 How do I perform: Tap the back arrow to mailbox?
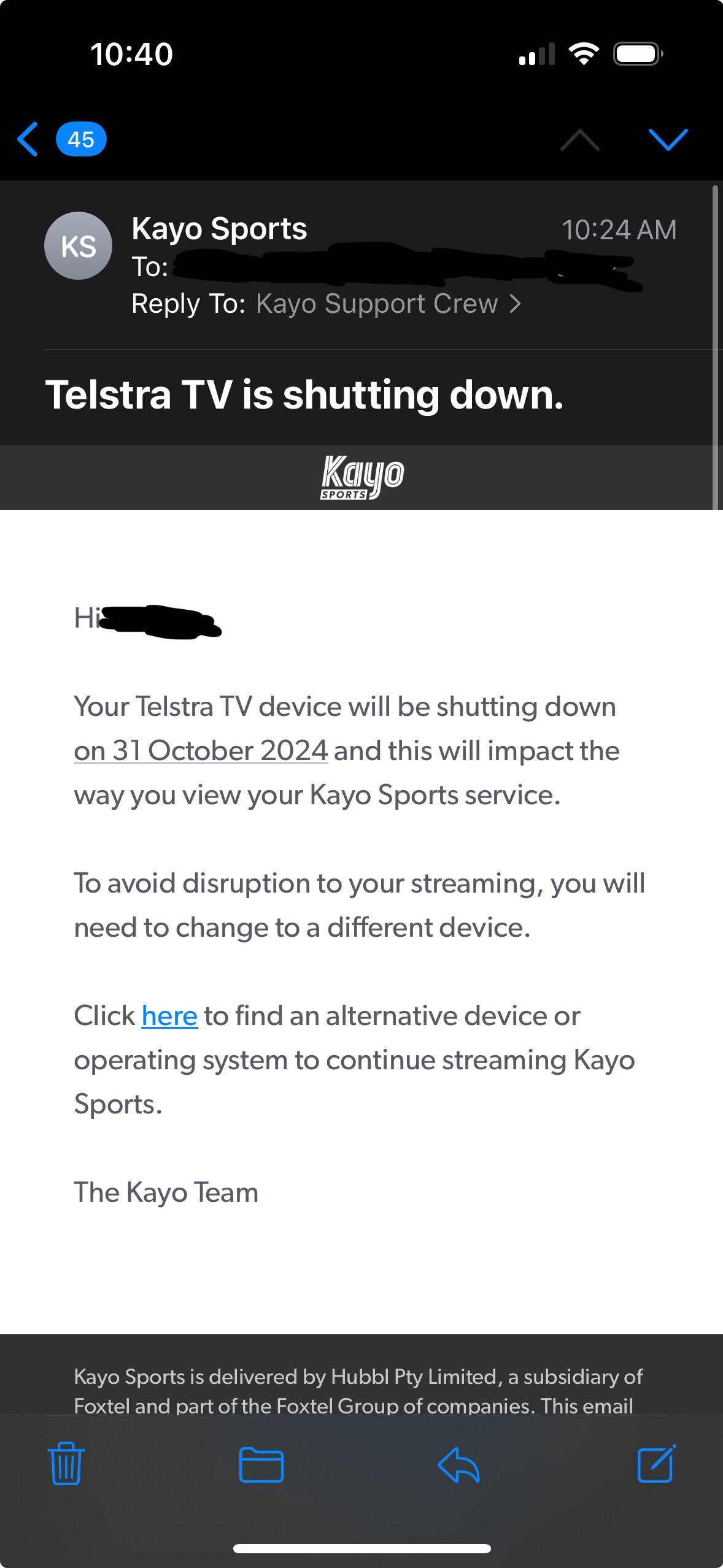click(x=28, y=139)
